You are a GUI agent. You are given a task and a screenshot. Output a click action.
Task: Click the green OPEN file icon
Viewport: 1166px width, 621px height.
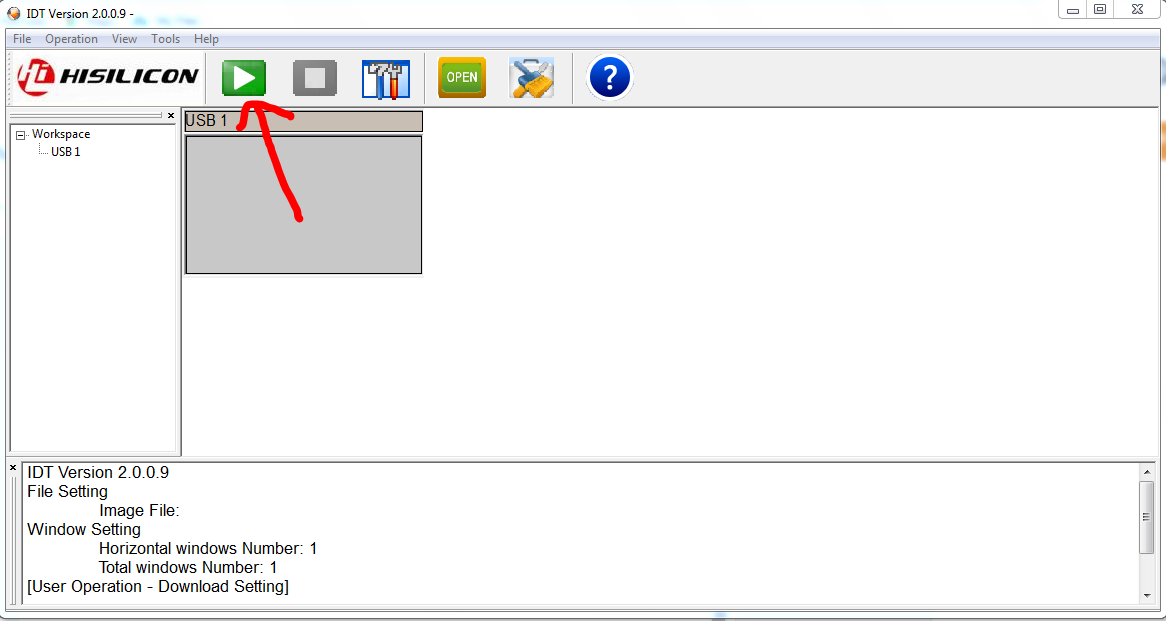tap(462, 77)
